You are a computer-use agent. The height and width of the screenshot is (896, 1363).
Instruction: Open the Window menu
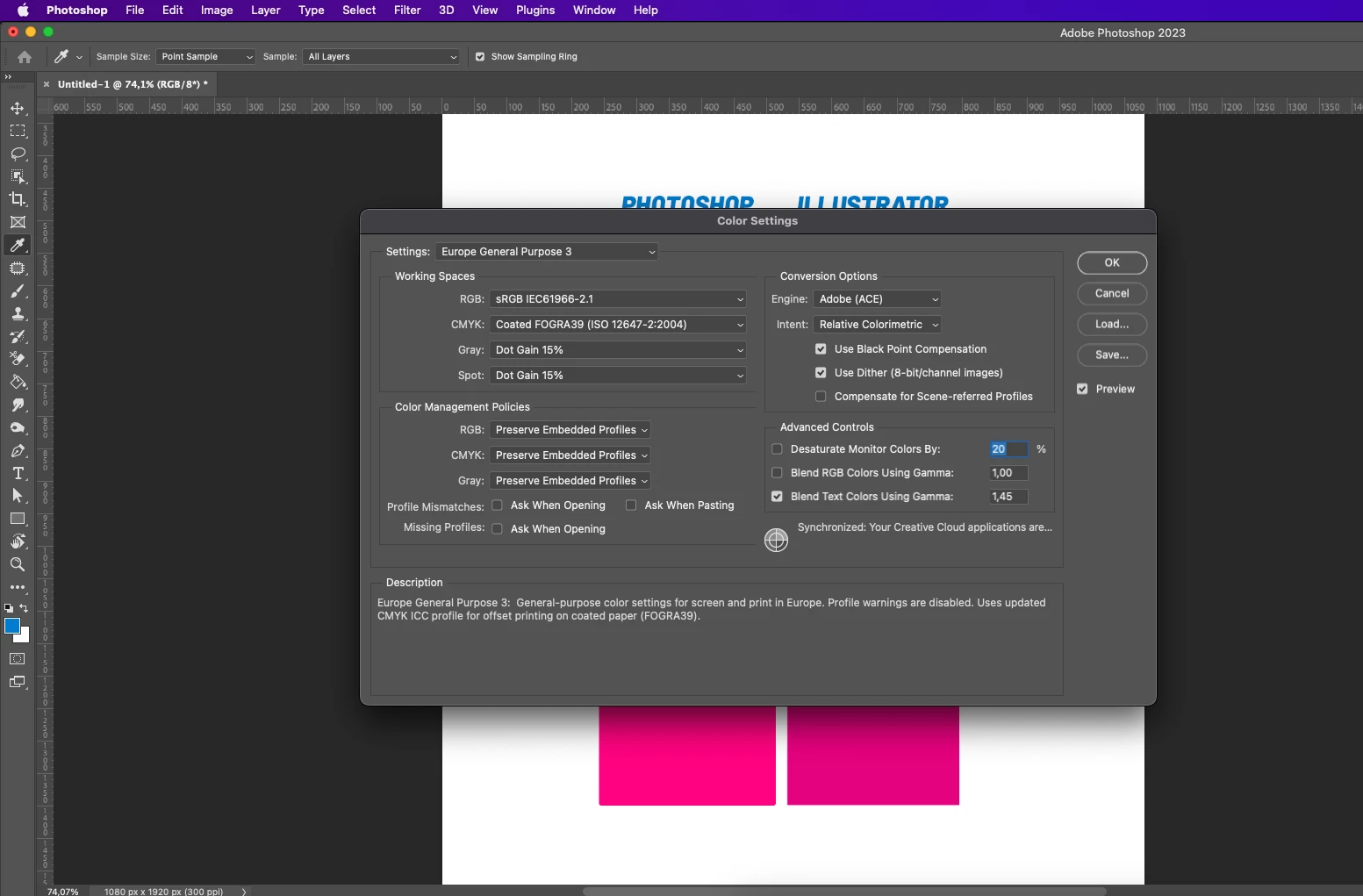point(594,11)
